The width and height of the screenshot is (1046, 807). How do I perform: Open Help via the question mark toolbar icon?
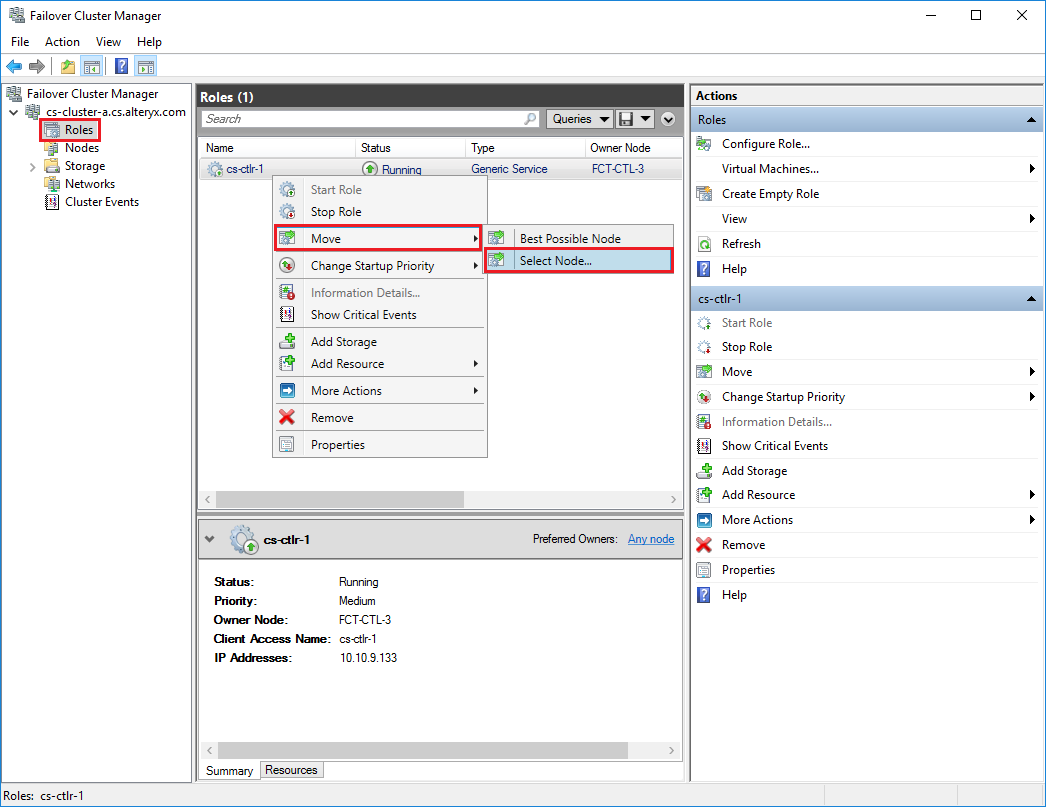click(x=121, y=66)
